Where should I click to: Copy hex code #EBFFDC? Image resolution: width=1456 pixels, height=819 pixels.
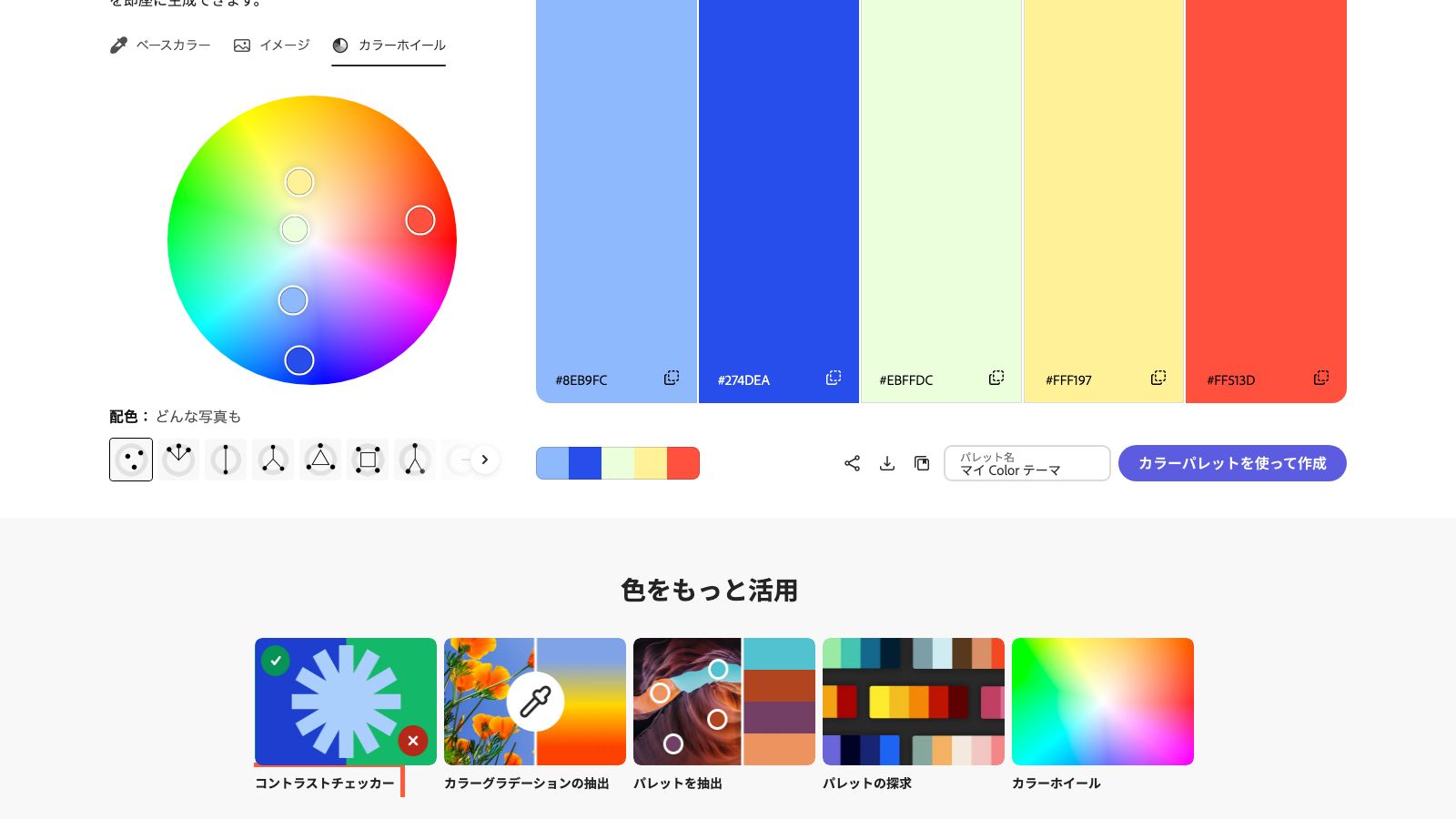[x=996, y=378]
